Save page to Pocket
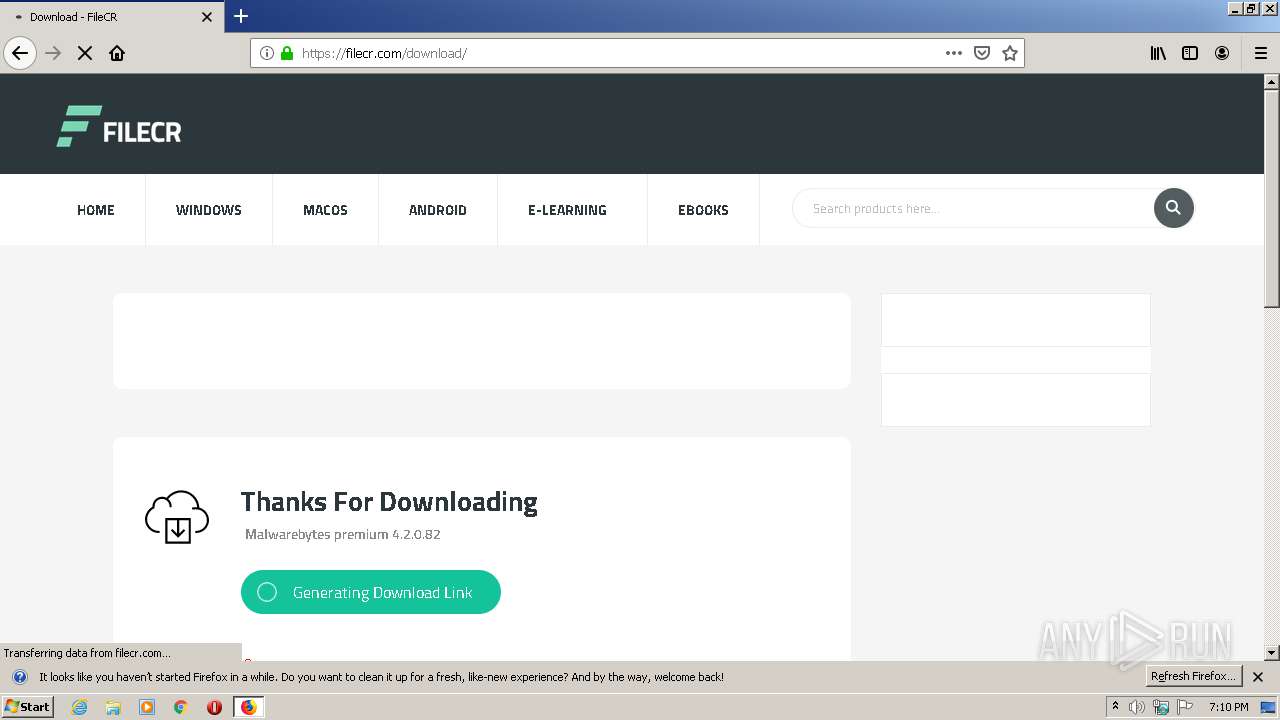The image size is (1280, 720). (x=982, y=53)
